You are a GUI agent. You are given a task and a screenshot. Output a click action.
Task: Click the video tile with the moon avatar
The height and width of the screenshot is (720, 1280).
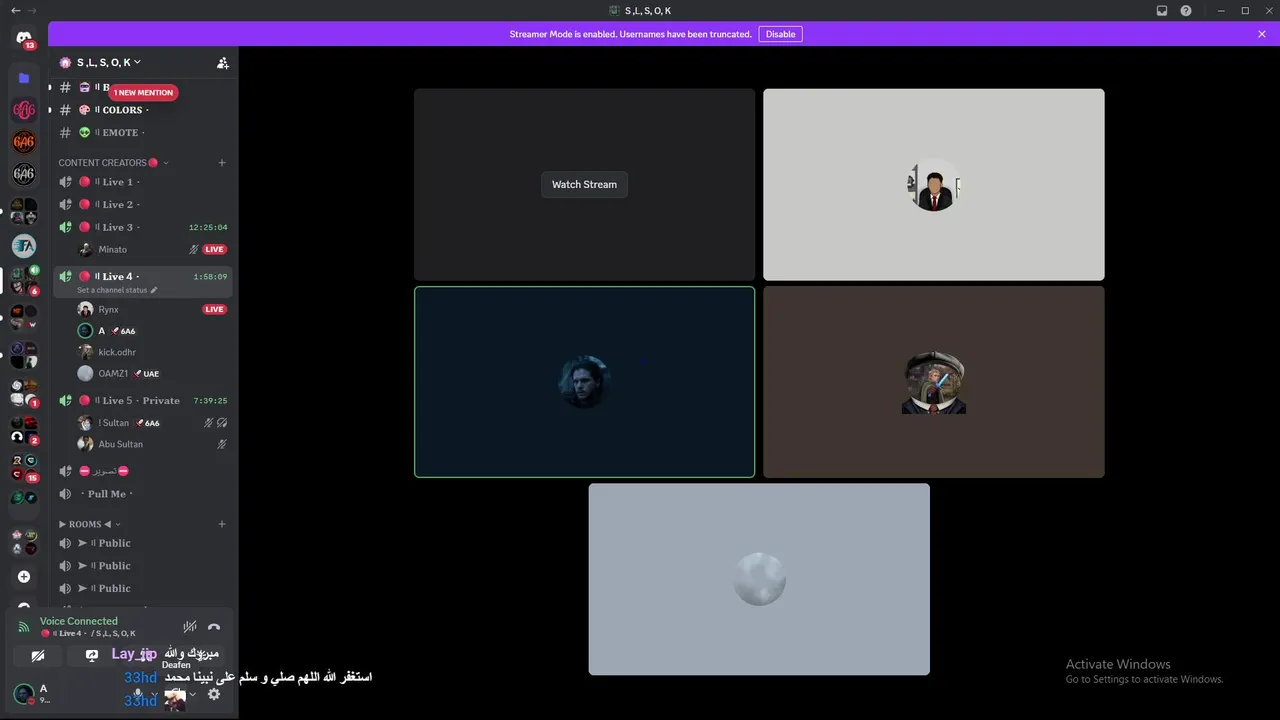pyautogui.click(x=759, y=579)
